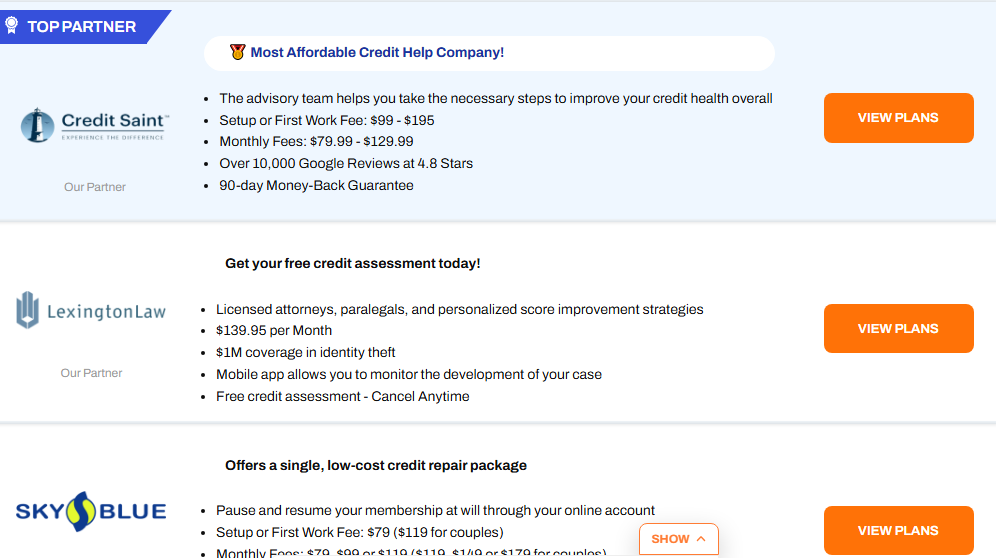
Task: Click the Over 10,000 Google Reviews bullet
Action: (346, 163)
